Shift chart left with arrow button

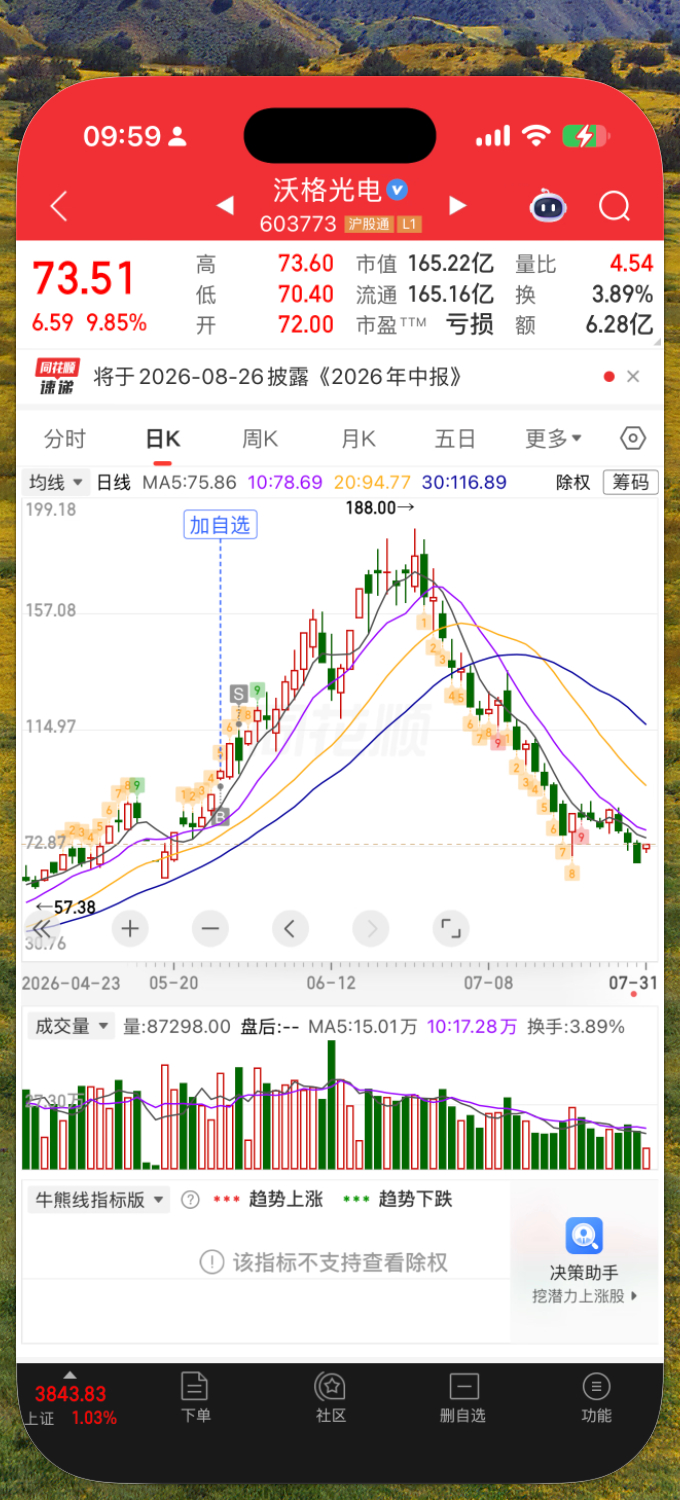(x=290, y=929)
